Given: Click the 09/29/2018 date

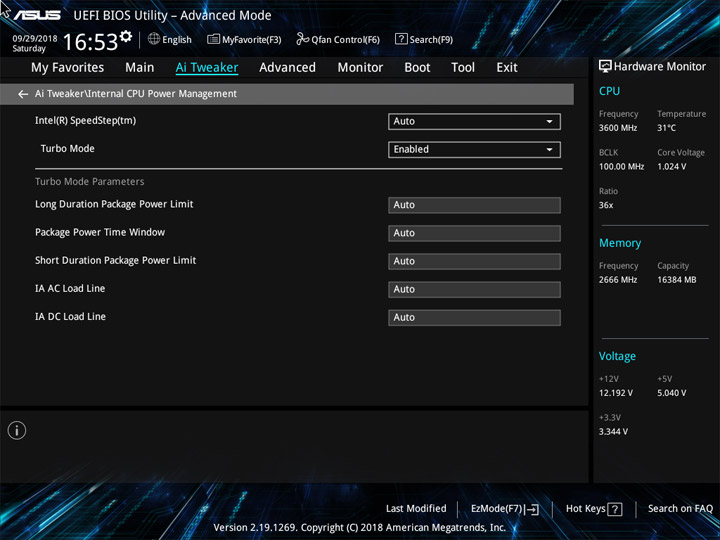Looking at the screenshot, I should tap(35, 39).
